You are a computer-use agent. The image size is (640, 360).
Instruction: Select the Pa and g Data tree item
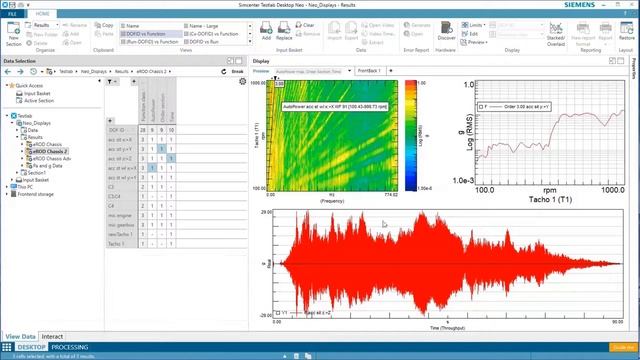[44, 166]
